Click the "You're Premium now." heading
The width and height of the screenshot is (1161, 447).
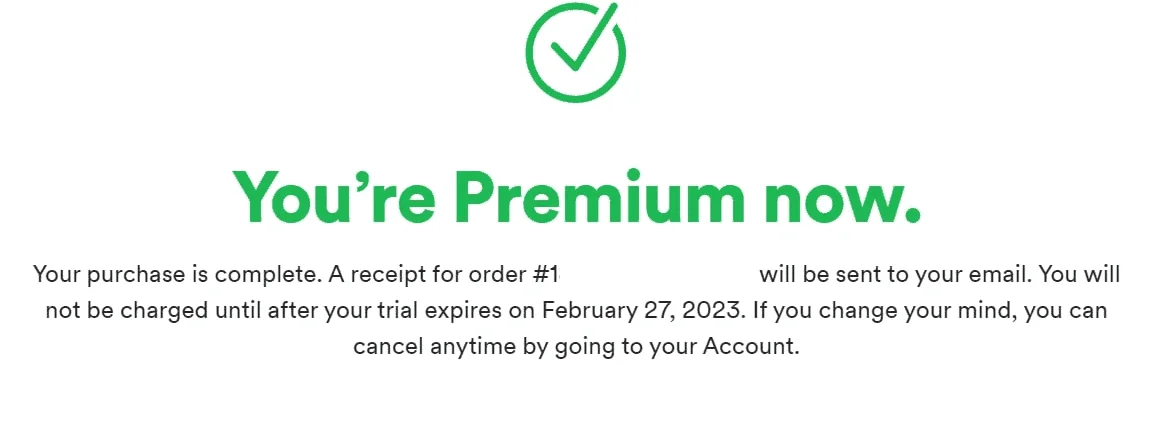(577, 195)
